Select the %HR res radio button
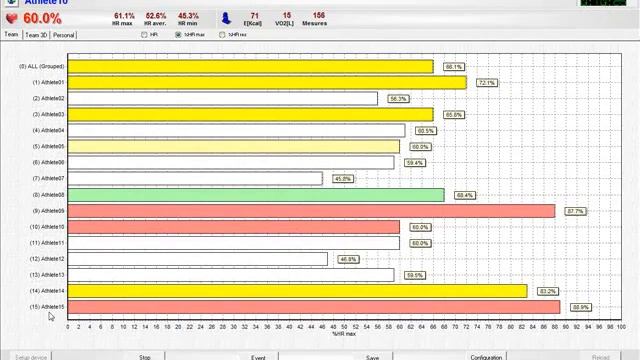Viewport: 640px width, 360px height. (x=222, y=35)
